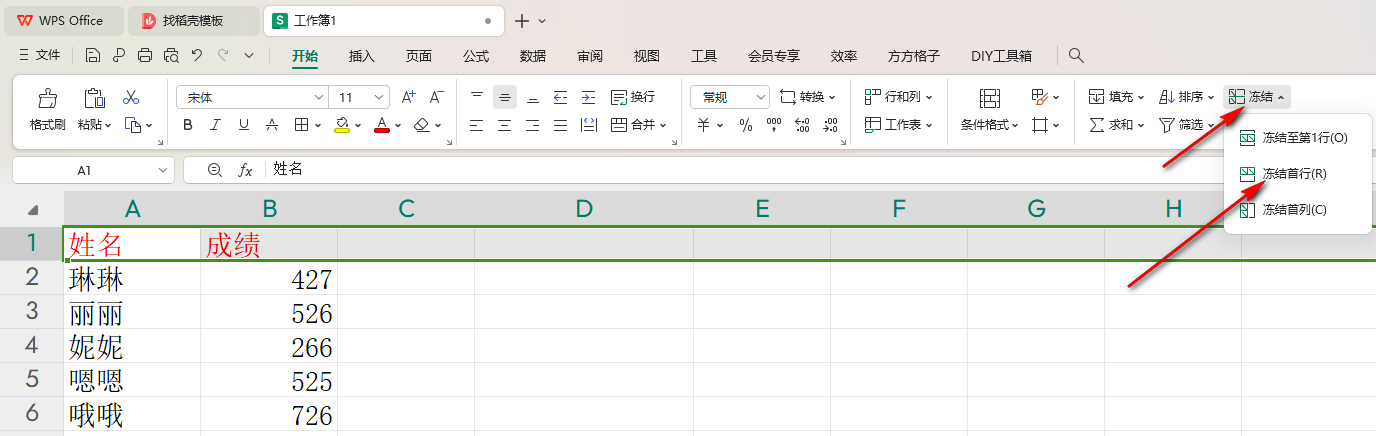Click the percent style icon
Screen dimensions: 1376x436
(x=745, y=125)
